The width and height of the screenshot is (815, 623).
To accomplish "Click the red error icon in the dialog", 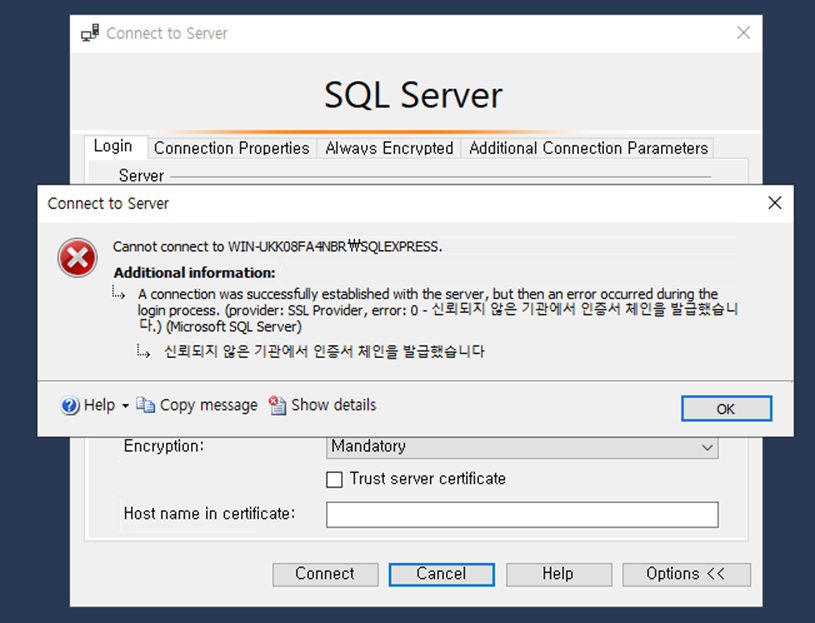I will tap(77, 258).
